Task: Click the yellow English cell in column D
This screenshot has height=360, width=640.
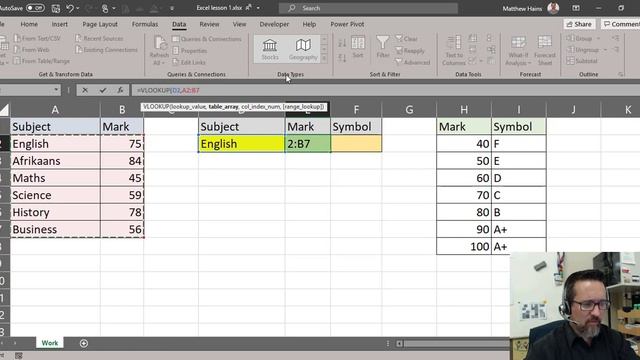Action: (x=242, y=144)
